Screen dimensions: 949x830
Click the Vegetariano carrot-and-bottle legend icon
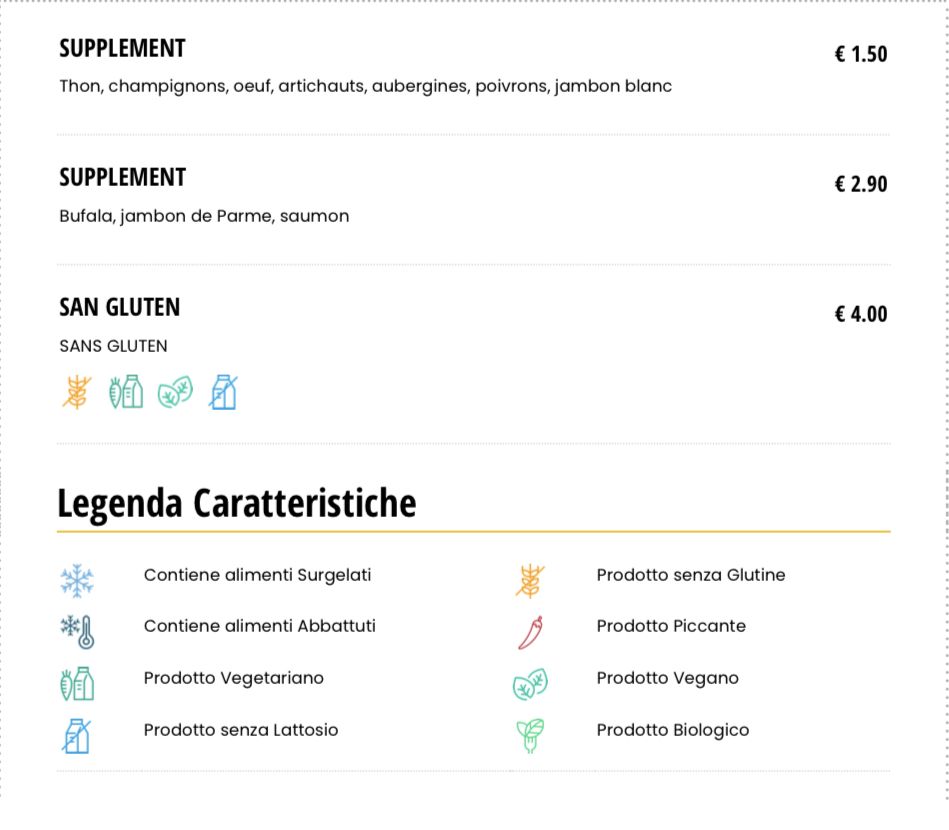pyautogui.click(x=77, y=684)
